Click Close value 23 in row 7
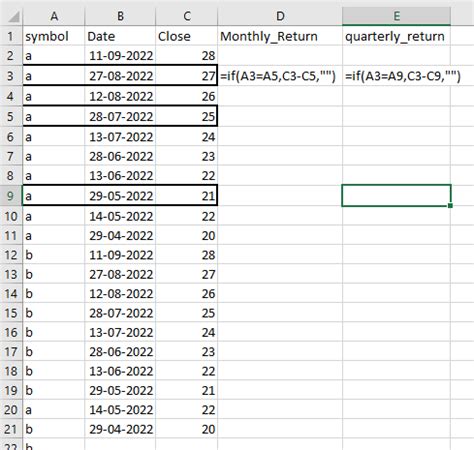Image resolution: width=474 pixels, height=450 pixels. point(187,156)
